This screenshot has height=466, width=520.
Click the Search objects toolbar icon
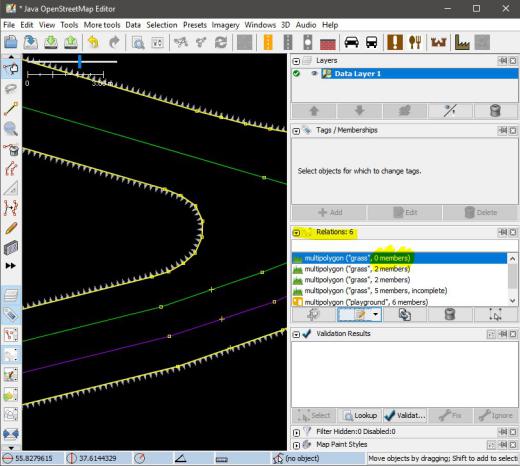point(138,43)
